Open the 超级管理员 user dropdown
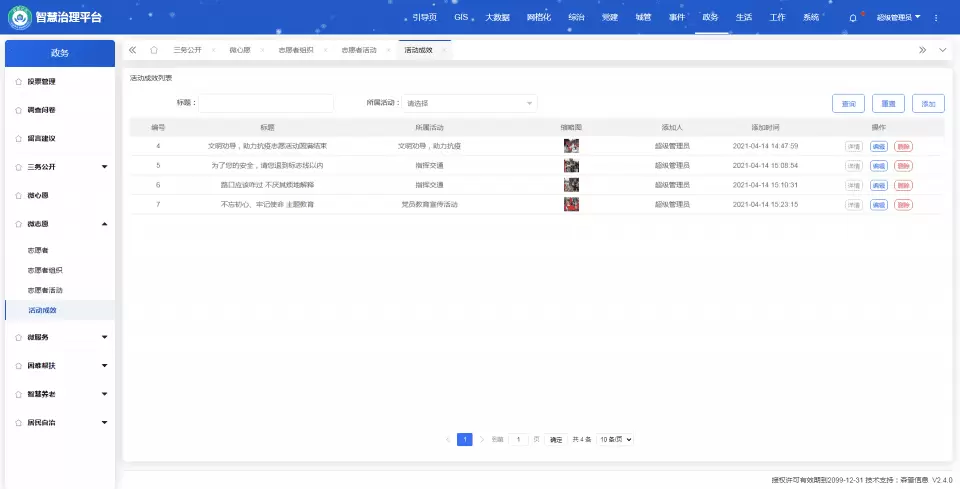The width and height of the screenshot is (960, 489). [x=898, y=18]
